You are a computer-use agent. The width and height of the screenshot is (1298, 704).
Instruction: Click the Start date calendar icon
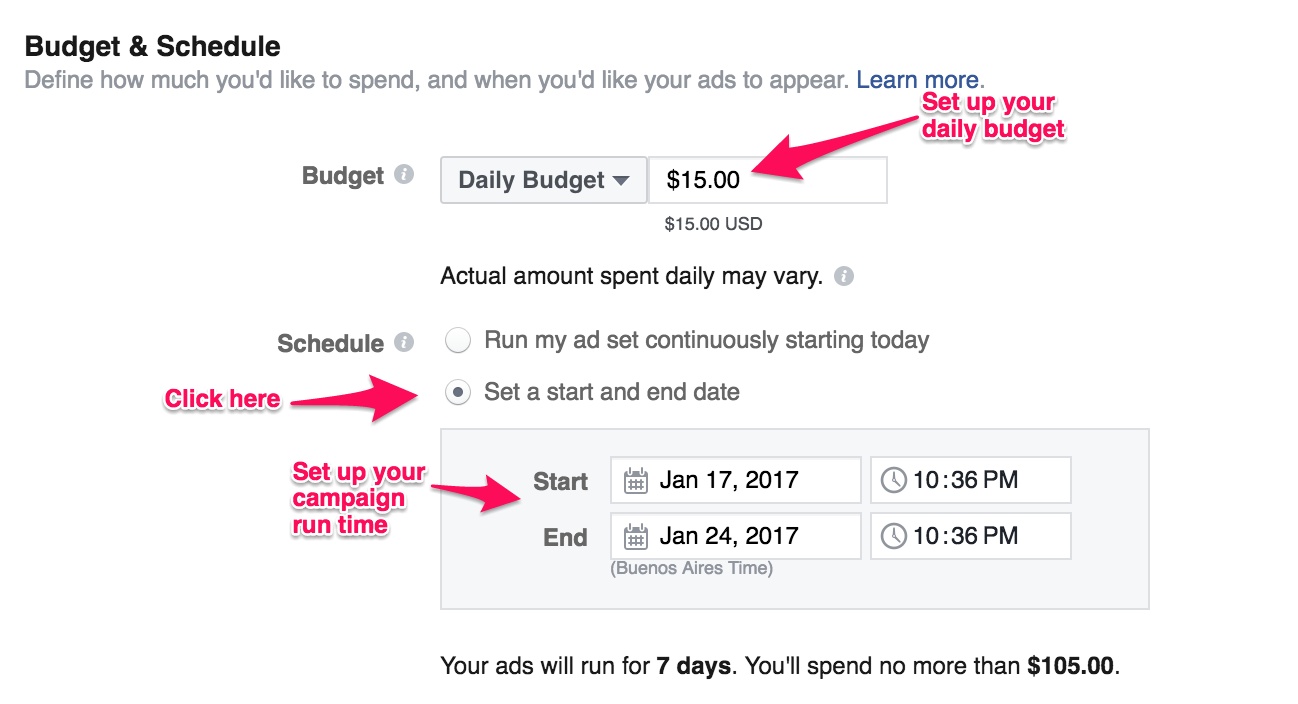click(x=635, y=481)
